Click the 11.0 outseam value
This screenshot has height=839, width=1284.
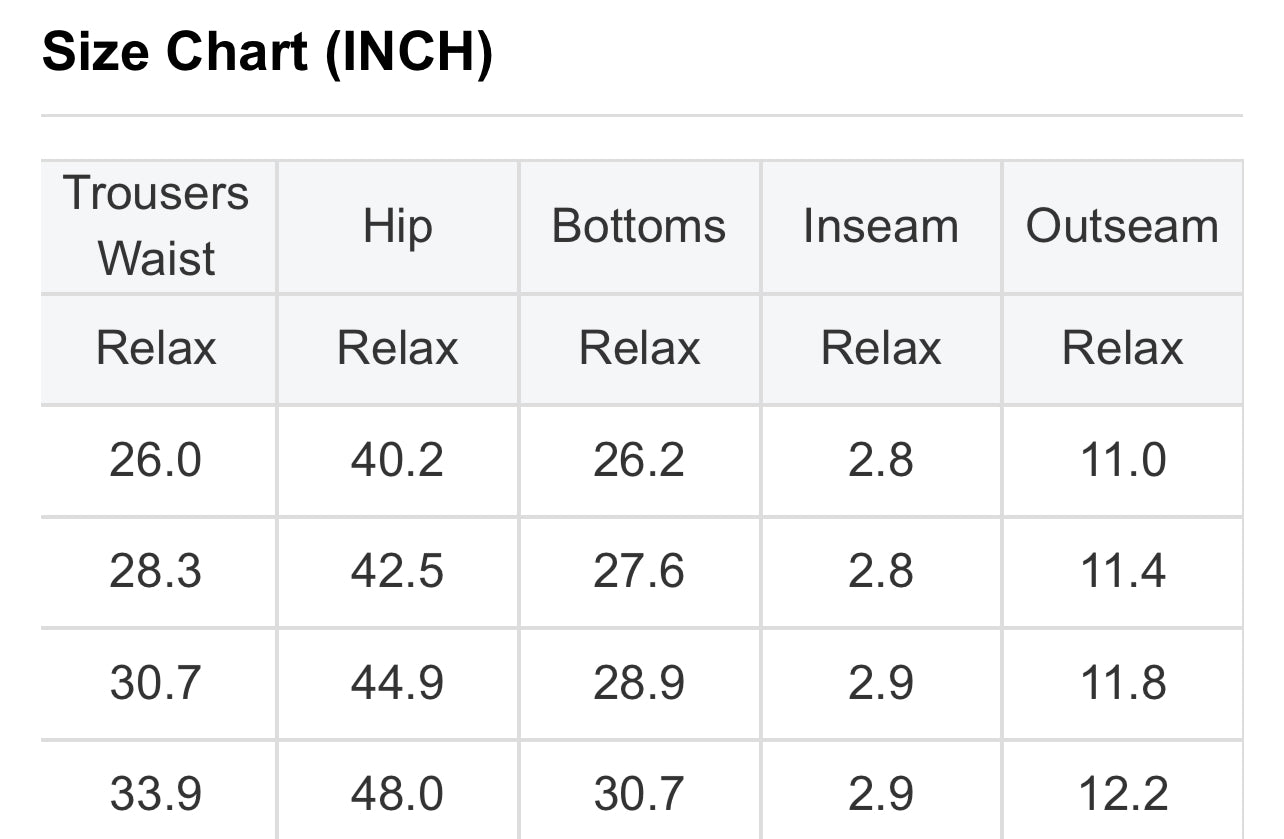[1122, 460]
